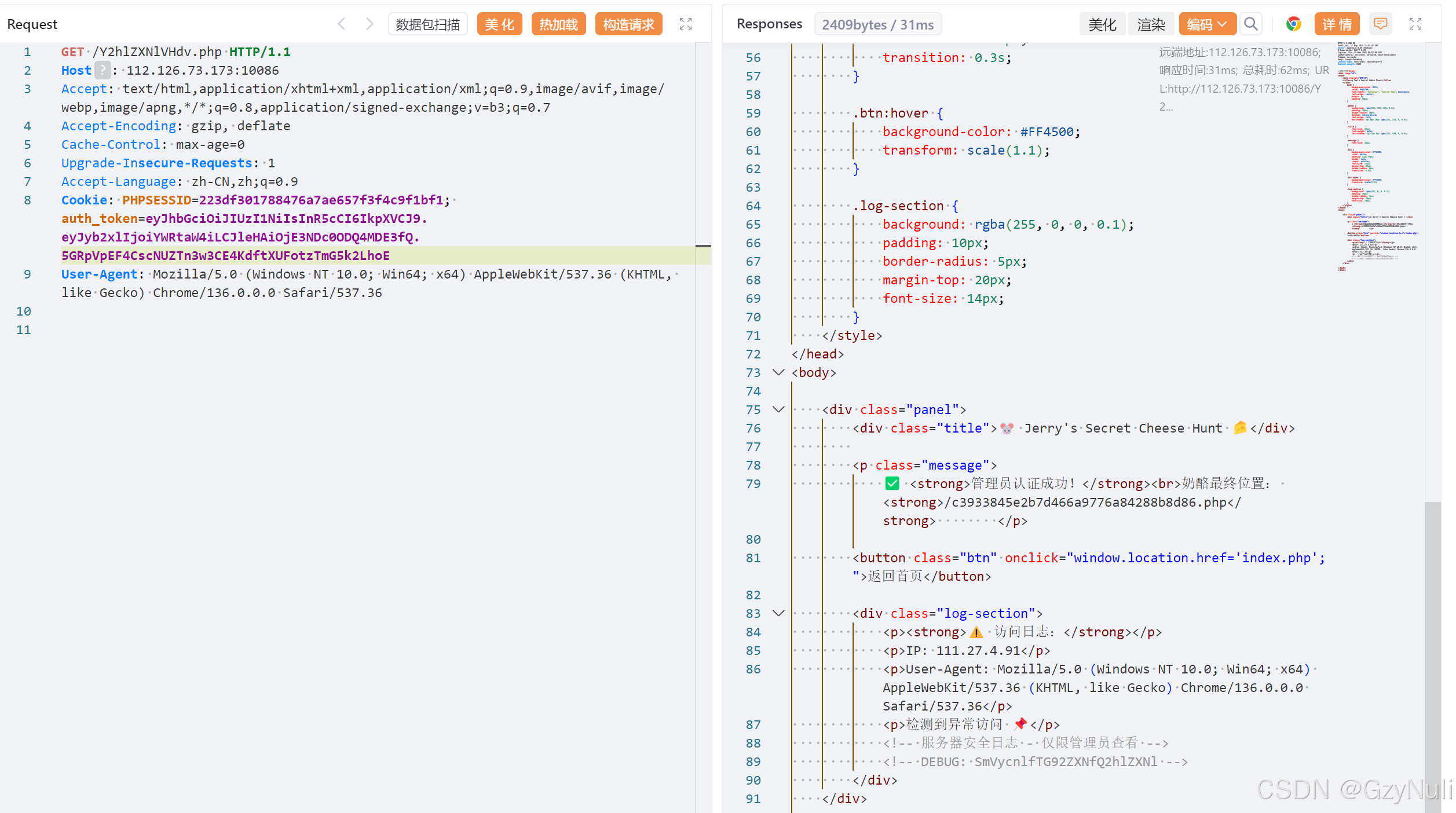Click the response code minimap preview
This screenshot has width=1456, height=813.
pos(1375,156)
